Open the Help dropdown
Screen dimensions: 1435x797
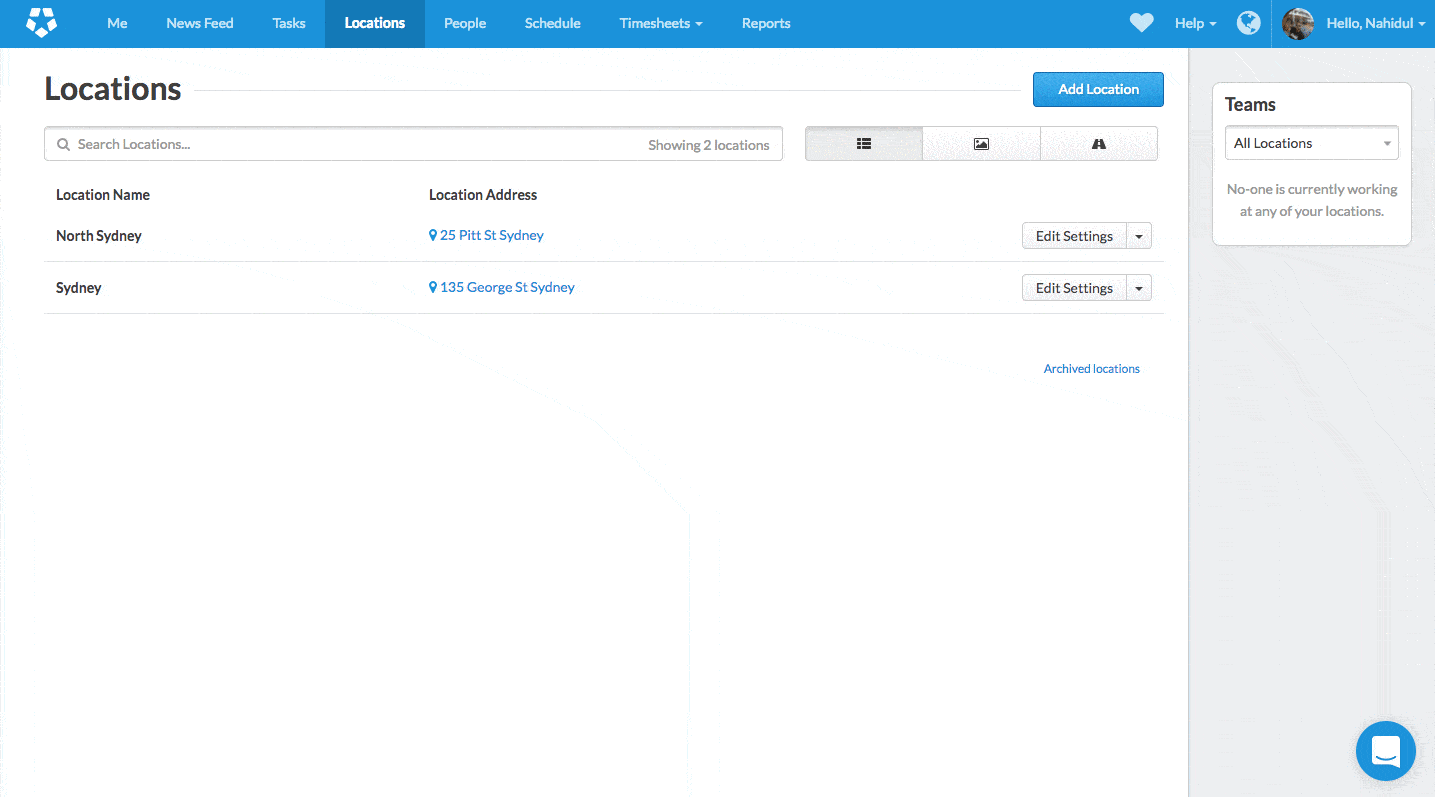point(1195,23)
